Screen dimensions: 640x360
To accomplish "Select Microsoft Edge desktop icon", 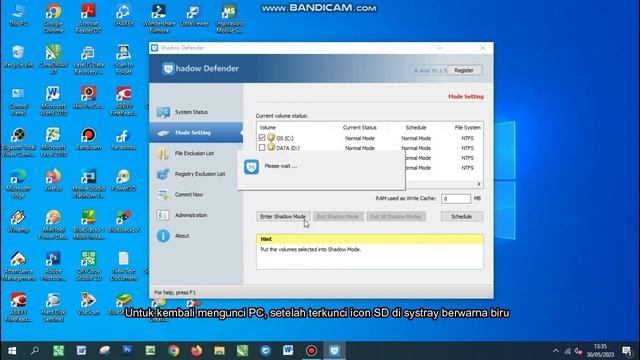I will (x=18, y=184).
